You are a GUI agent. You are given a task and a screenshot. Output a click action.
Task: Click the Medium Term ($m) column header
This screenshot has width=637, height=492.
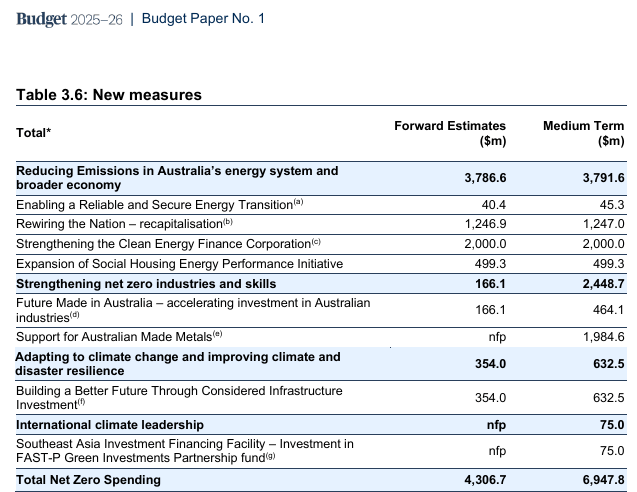583,133
